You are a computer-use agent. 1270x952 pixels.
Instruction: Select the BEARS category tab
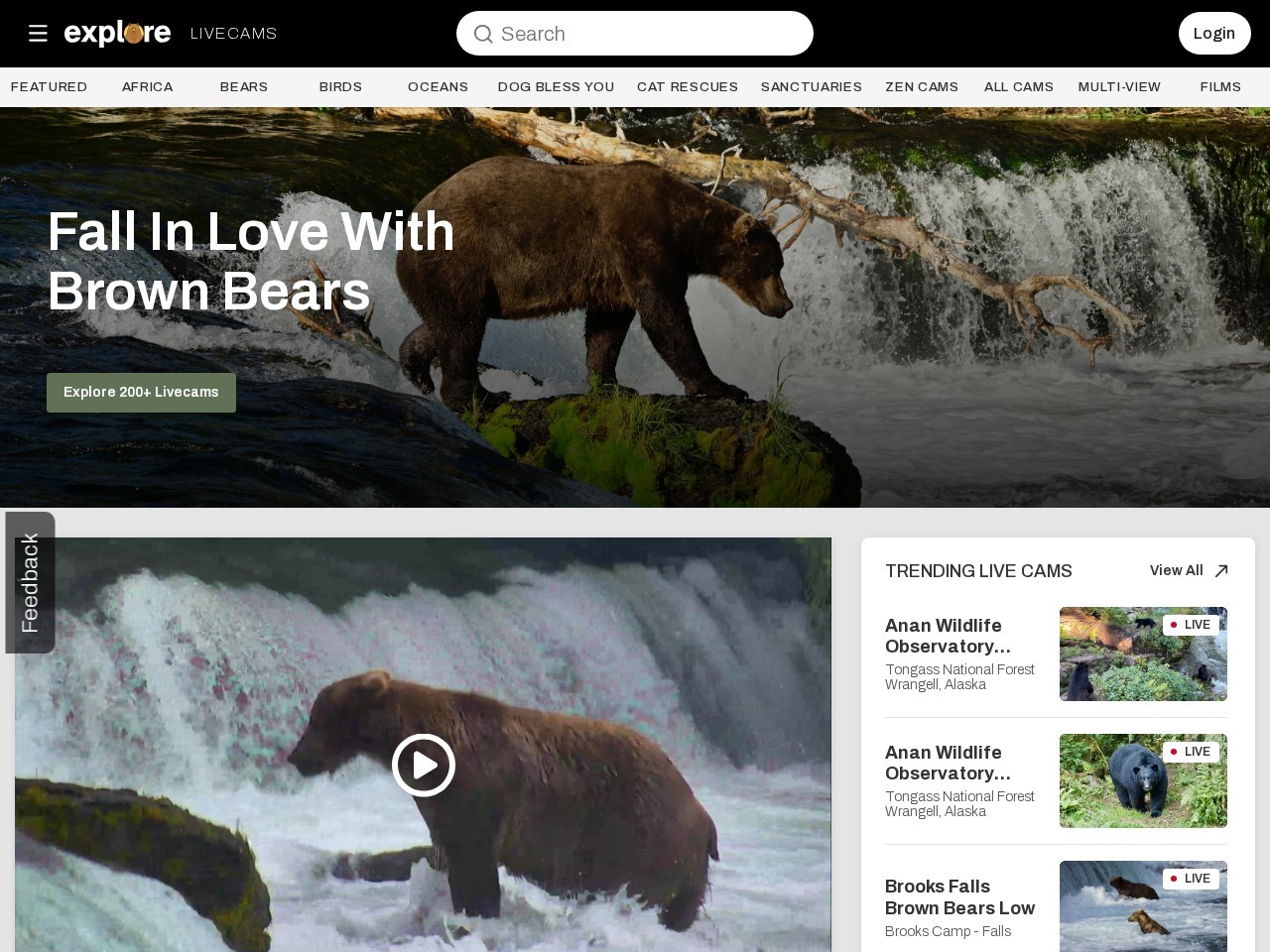pos(244,87)
